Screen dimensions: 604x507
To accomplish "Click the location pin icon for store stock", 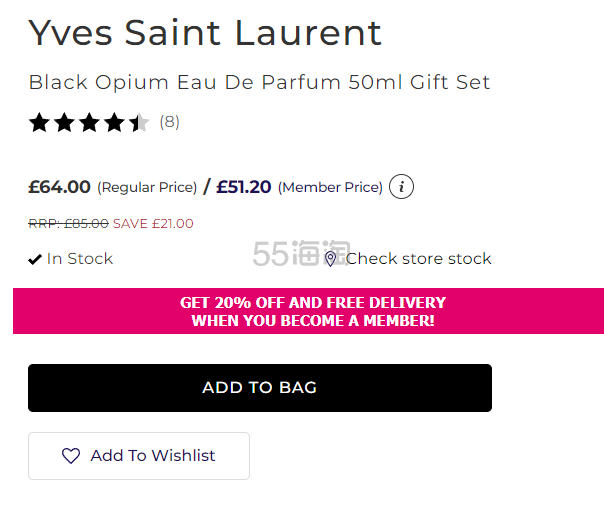I will (331, 259).
